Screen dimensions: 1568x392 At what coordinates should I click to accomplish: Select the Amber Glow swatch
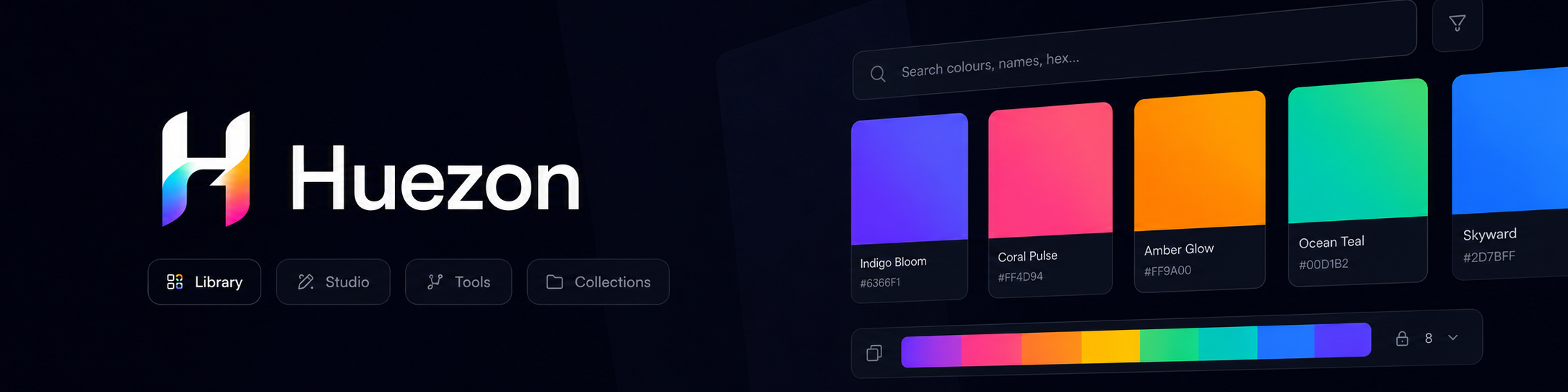(1200, 191)
